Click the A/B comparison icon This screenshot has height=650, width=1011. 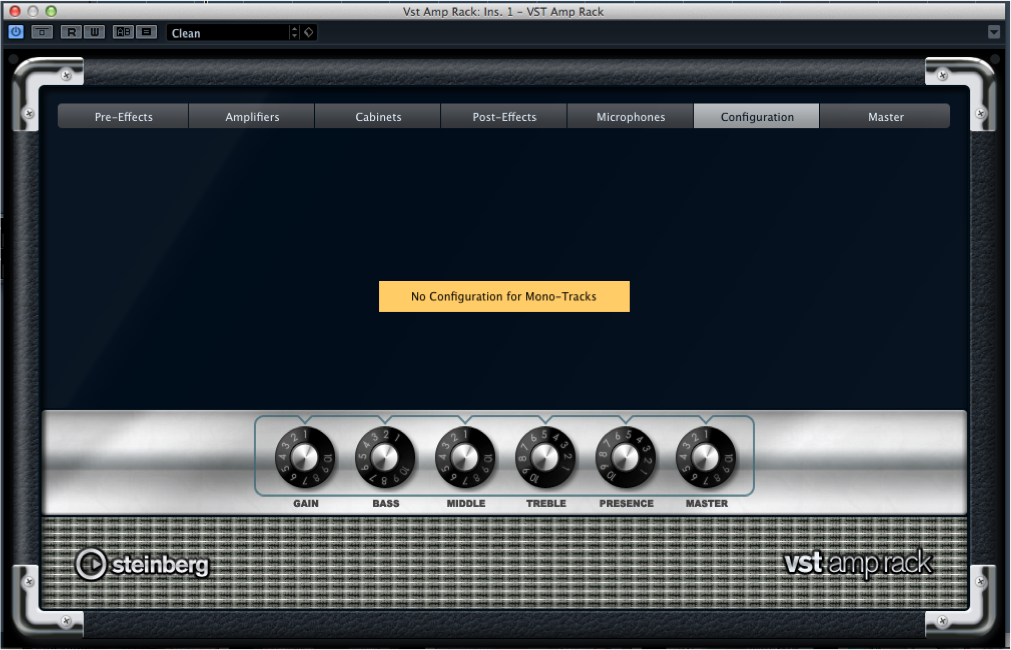pos(121,32)
